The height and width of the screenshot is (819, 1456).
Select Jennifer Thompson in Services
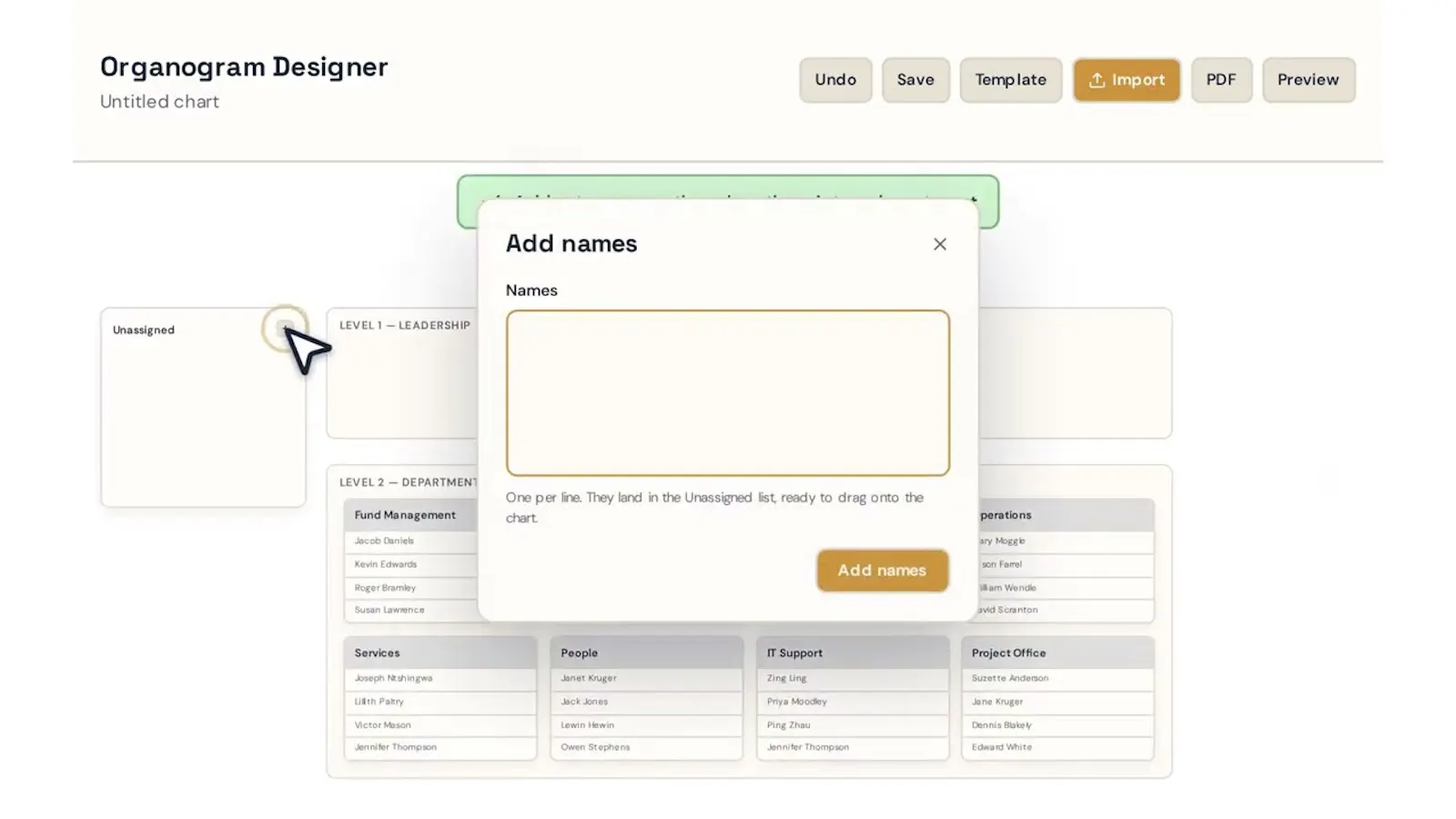pos(440,748)
